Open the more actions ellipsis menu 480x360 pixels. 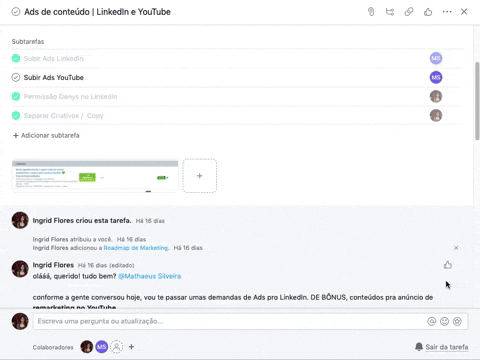coord(447,12)
